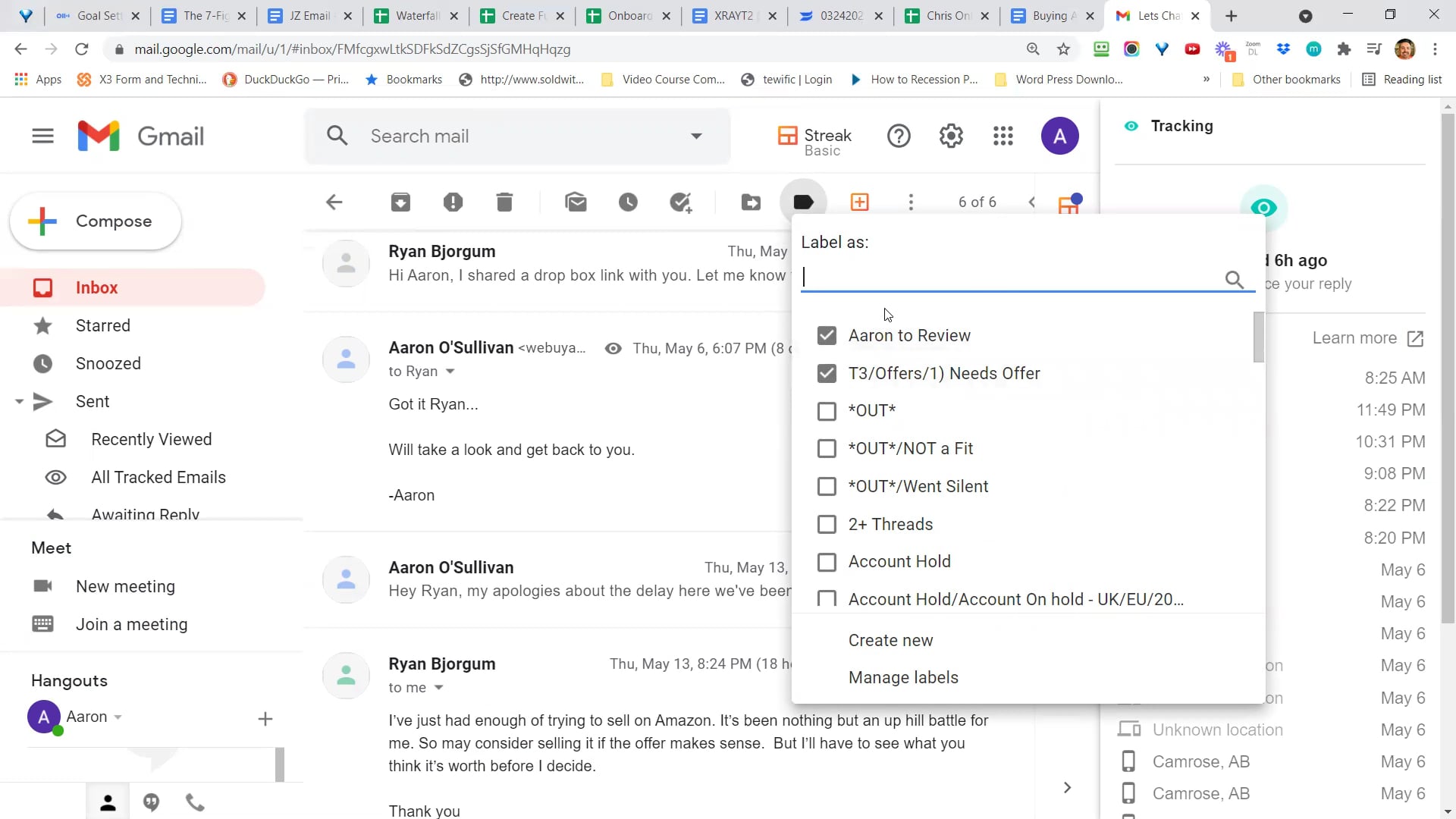Expand the side panel arrow
The height and width of the screenshot is (819, 1456).
point(1067,788)
